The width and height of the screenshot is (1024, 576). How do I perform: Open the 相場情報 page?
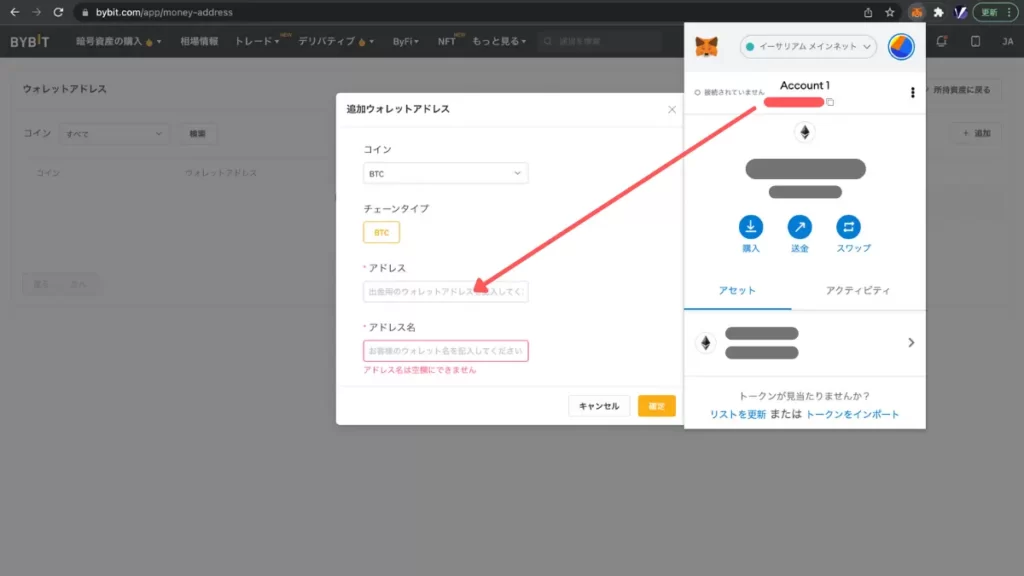point(199,41)
